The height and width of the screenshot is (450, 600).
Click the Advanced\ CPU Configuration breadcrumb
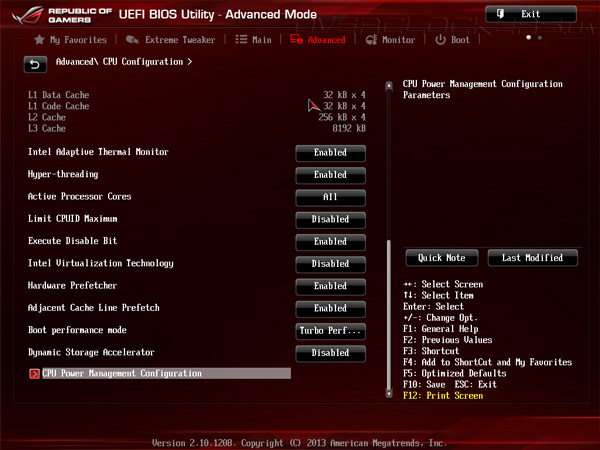pos(124,62)
